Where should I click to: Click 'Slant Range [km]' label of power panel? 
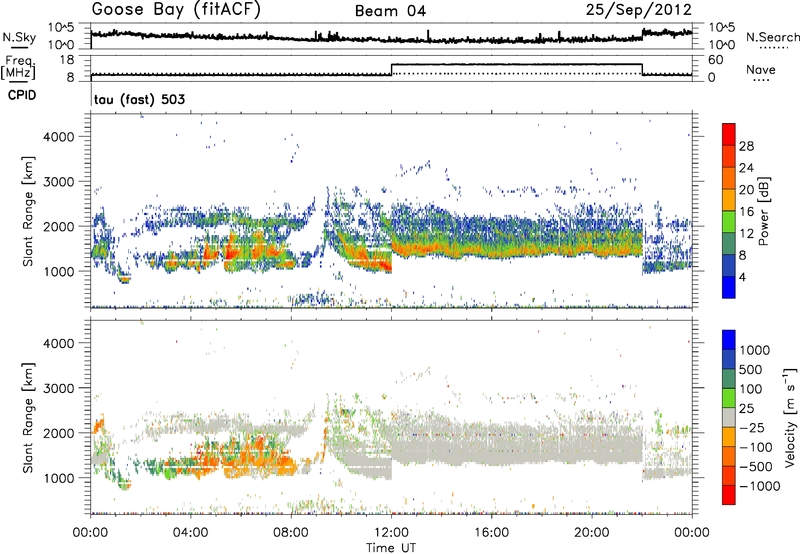pyautogui.click(x=28, y=211)
